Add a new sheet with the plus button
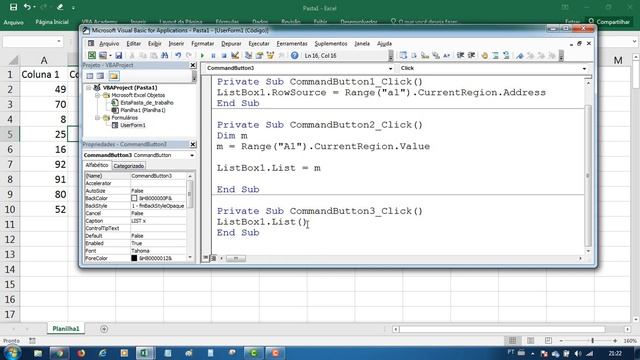 [x=104, y=329]
